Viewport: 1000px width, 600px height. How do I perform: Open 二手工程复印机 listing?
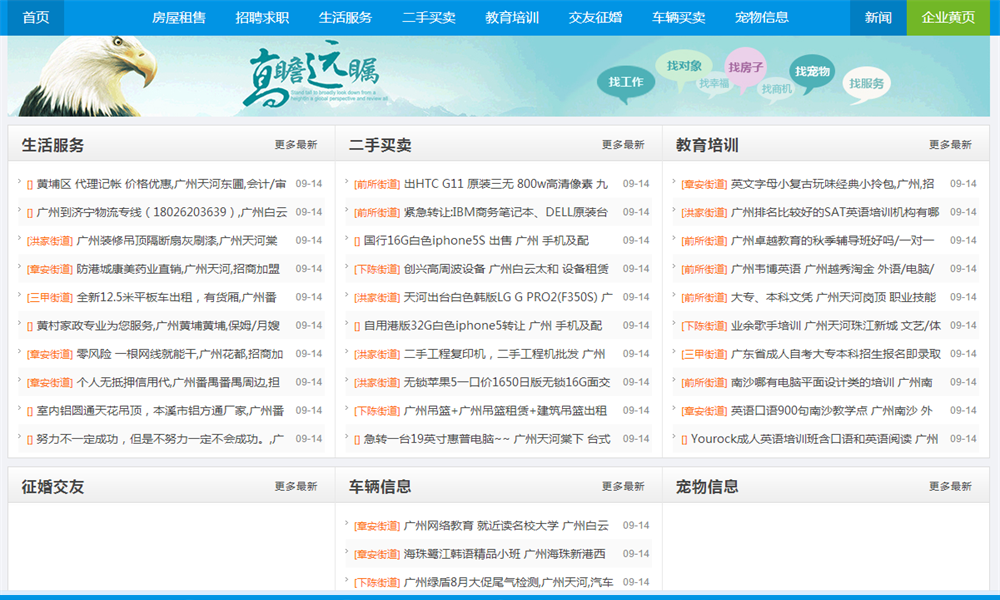pos(504,354)
